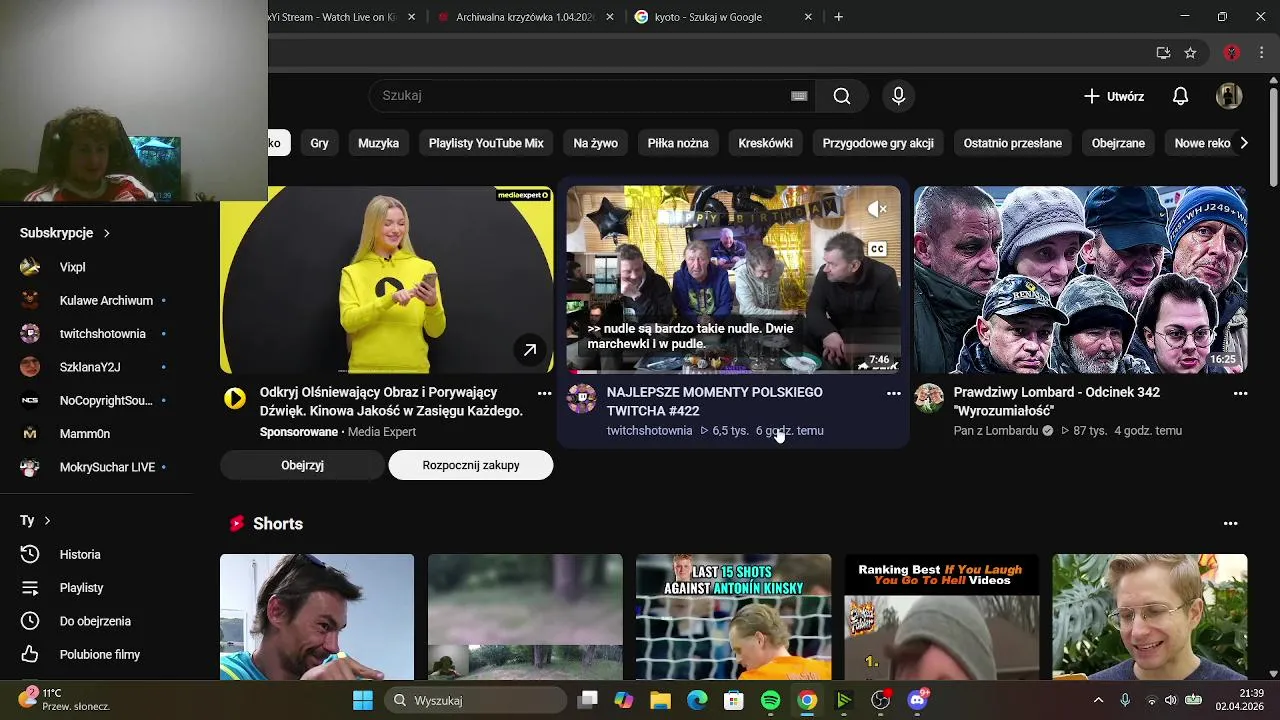Open Playlisty list icon
Image resolution: width=1280 pixels, height=720 pixels.
(x=30, y=588)
